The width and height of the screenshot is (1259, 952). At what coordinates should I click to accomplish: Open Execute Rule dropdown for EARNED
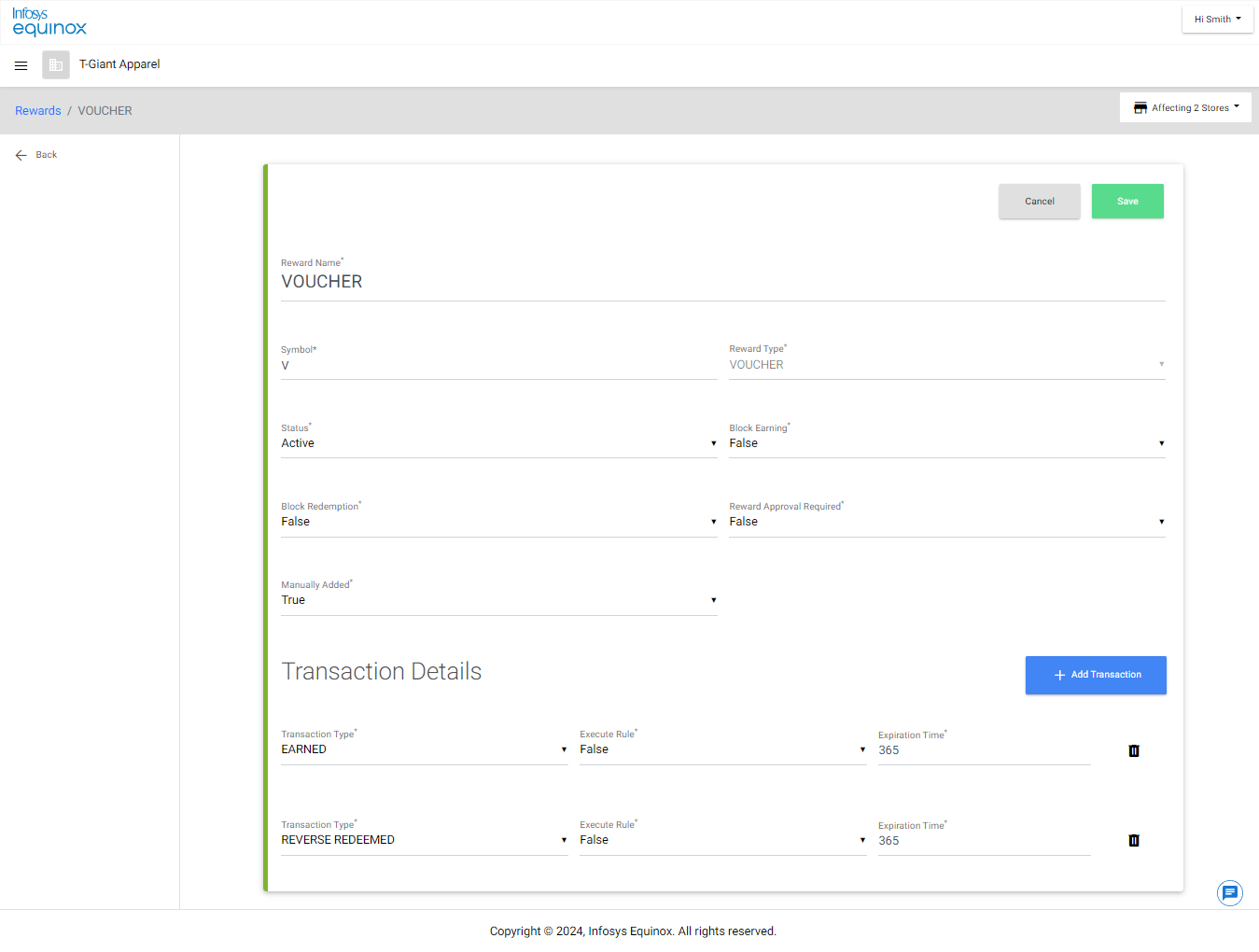click(722, 749)
